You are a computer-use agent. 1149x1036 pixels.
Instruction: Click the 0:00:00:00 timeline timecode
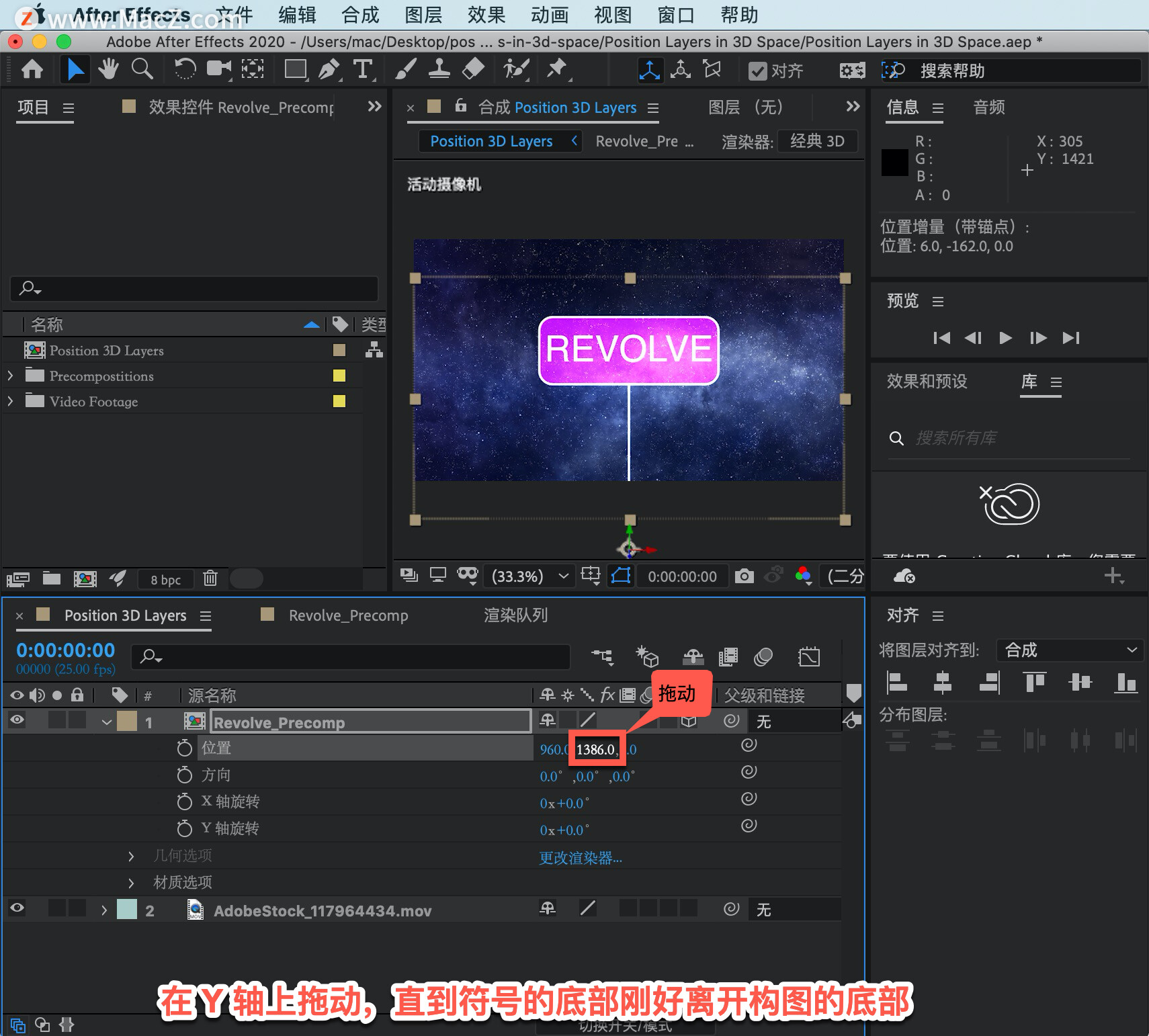pyautogui.click(x=65, y=650)
